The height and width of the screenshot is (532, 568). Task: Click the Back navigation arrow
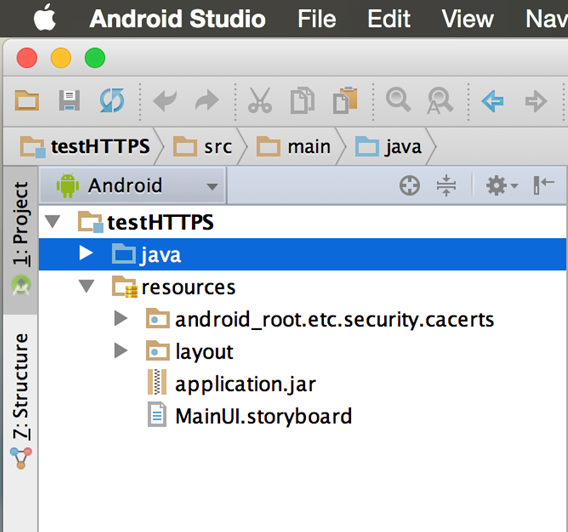point(492,101)
